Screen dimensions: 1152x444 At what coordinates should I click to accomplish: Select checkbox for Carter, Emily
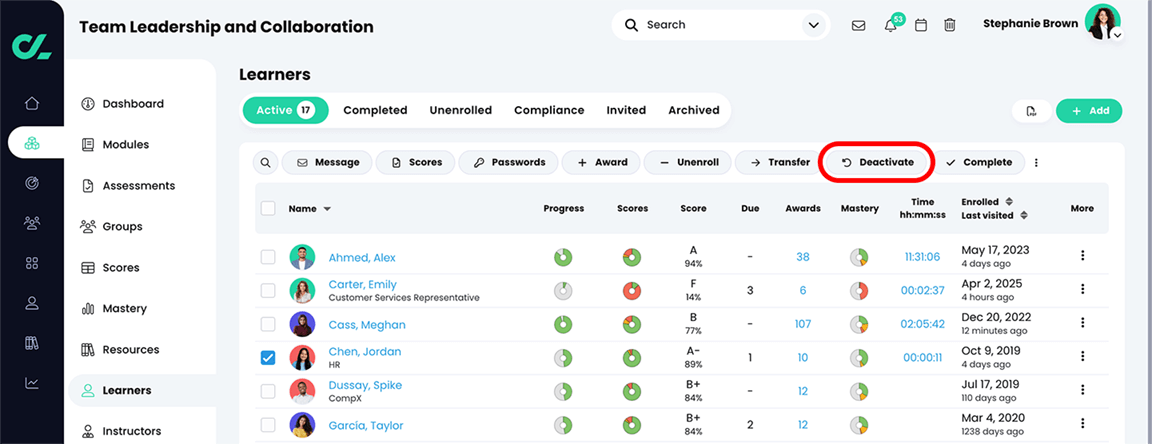tap(268, 290)
